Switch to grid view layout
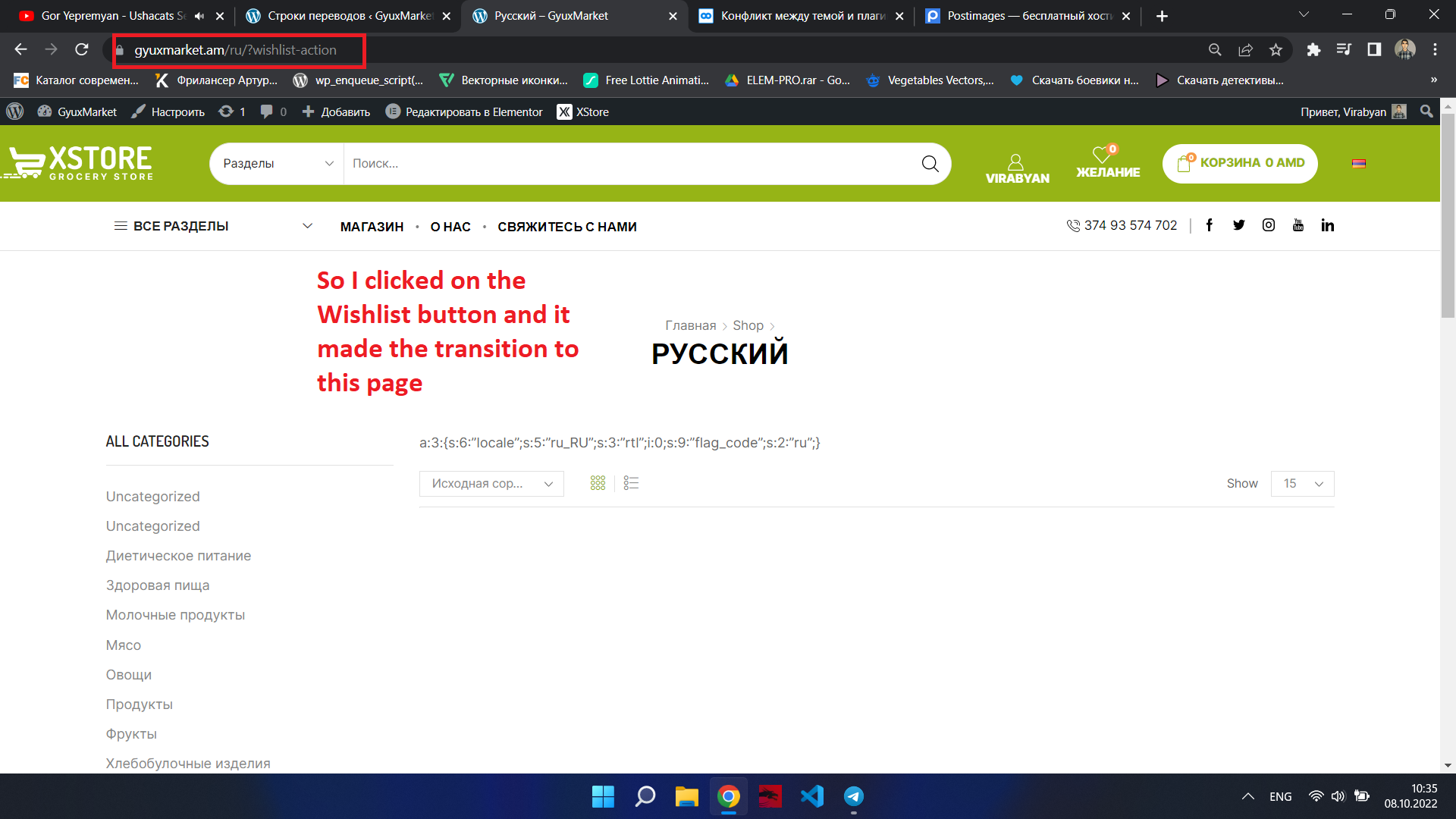Image resolution: width=1456 pixels, height=819 pixels. point(598,483)
